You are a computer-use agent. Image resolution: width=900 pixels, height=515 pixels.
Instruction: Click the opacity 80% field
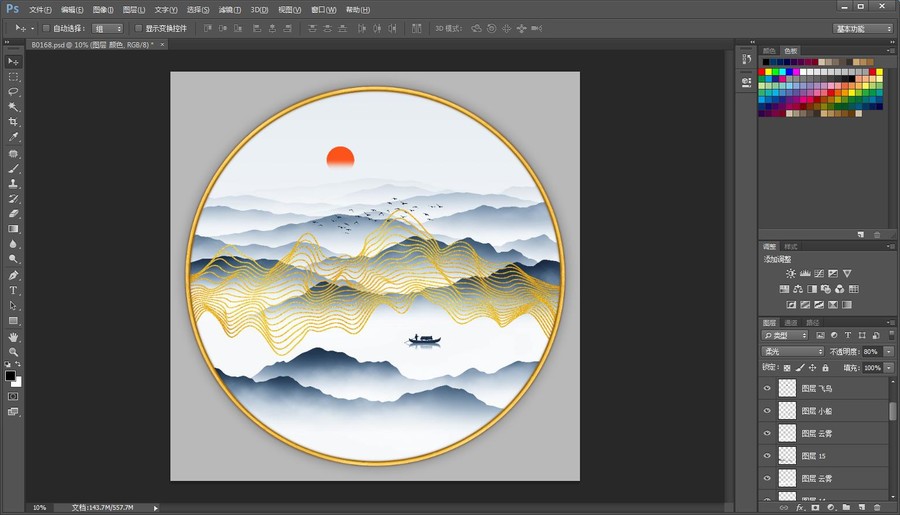point(871,351)
